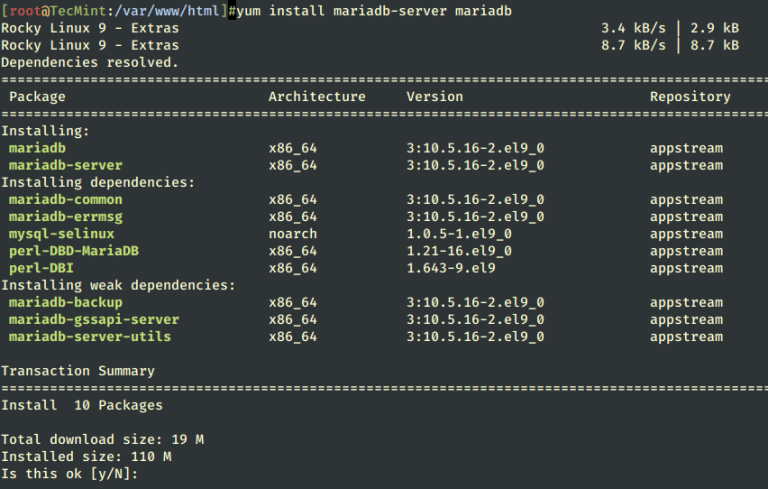The image size is (768, 489).
Task: Click the mariadb-common package name
Action: [65, 199]
